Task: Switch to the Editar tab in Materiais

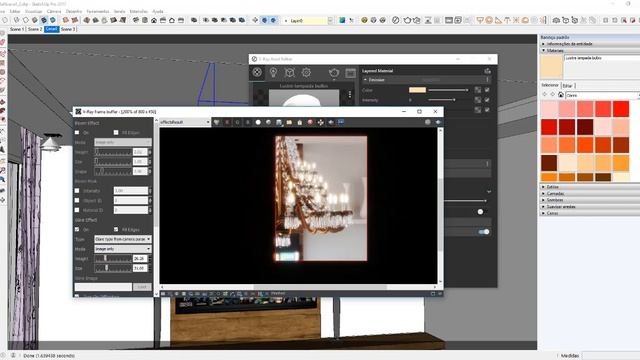Action: [567, 86]
